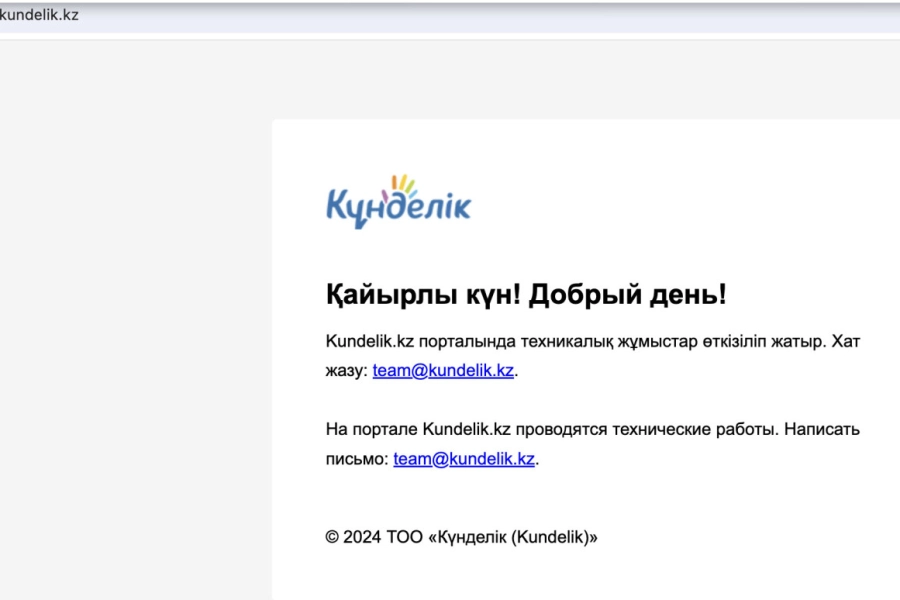Click the blue Күнделік wordmark
The image size is (900, 600).
(399, 205)
